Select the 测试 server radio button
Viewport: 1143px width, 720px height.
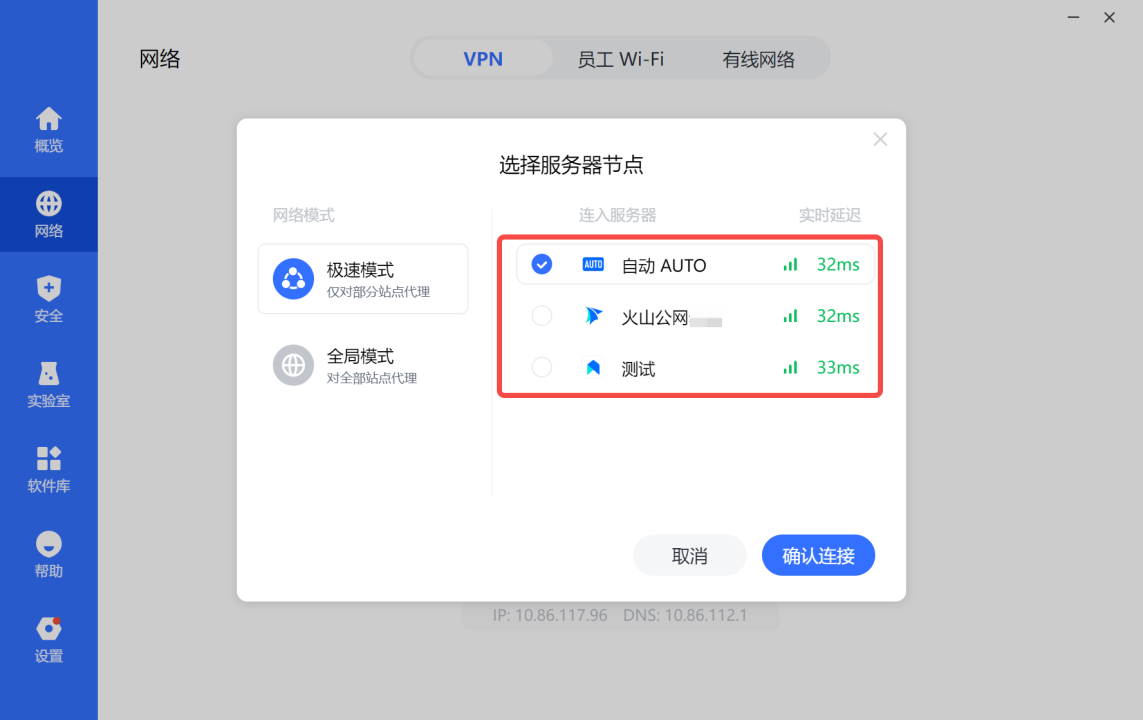click(x=542, y=367)
